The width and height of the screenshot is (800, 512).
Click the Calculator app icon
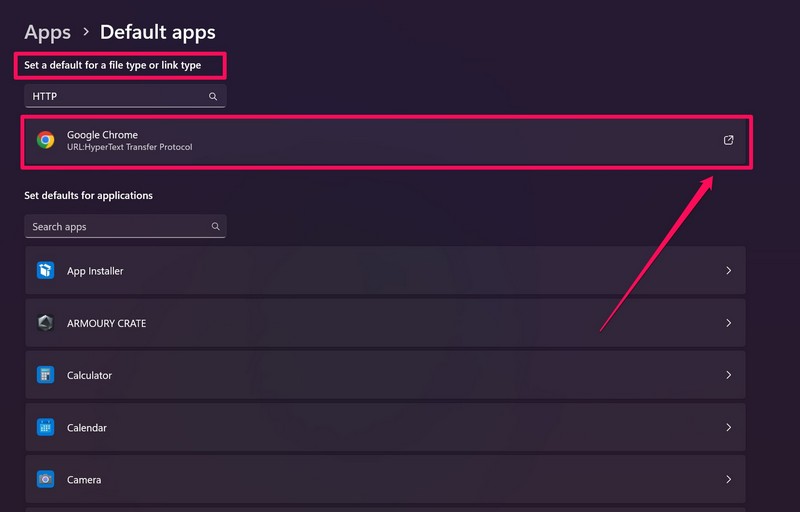(45, 375)
